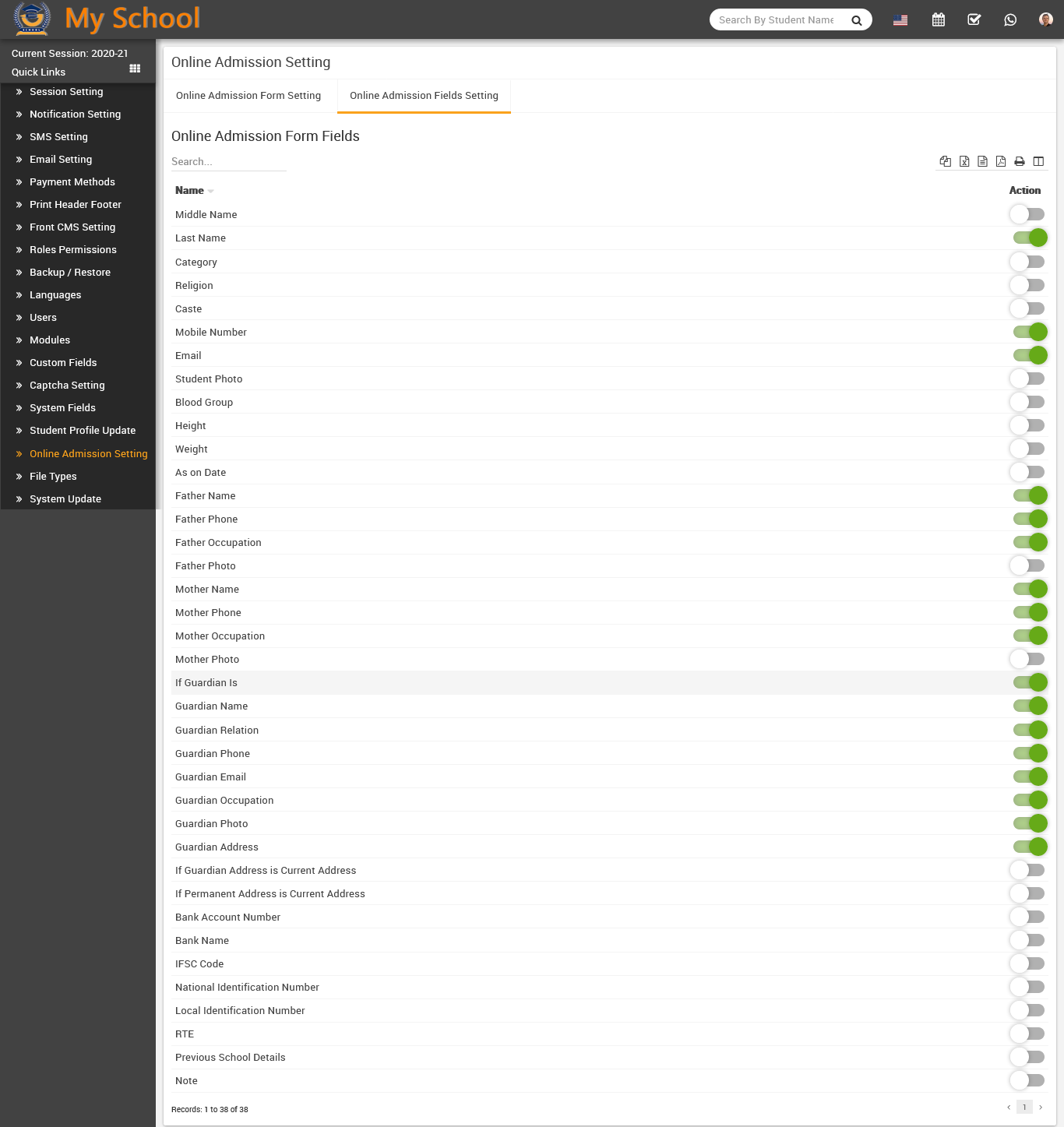Export table as PDF
1064x1127 pixels.
1001,161
